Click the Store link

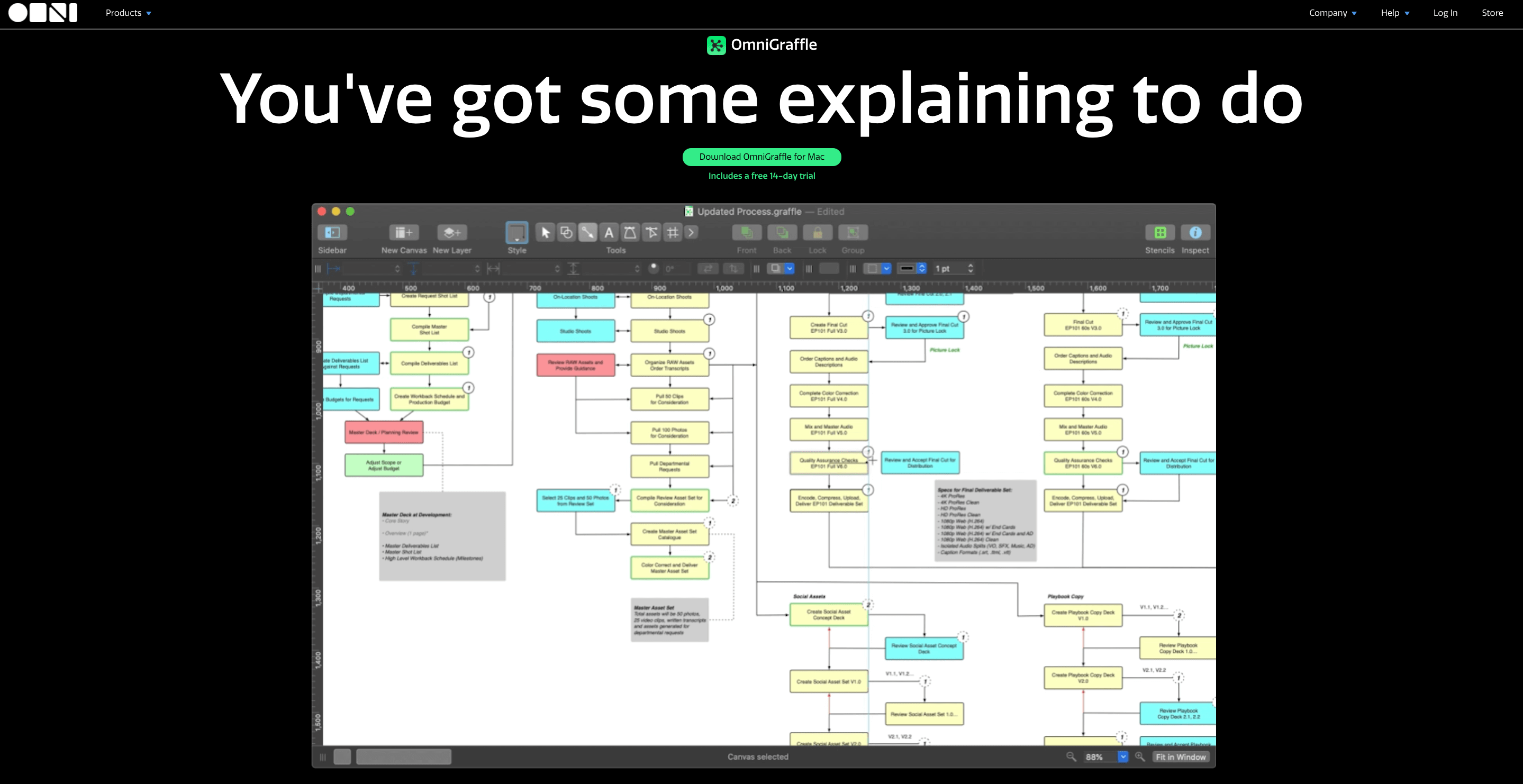tap(1492, 12)
